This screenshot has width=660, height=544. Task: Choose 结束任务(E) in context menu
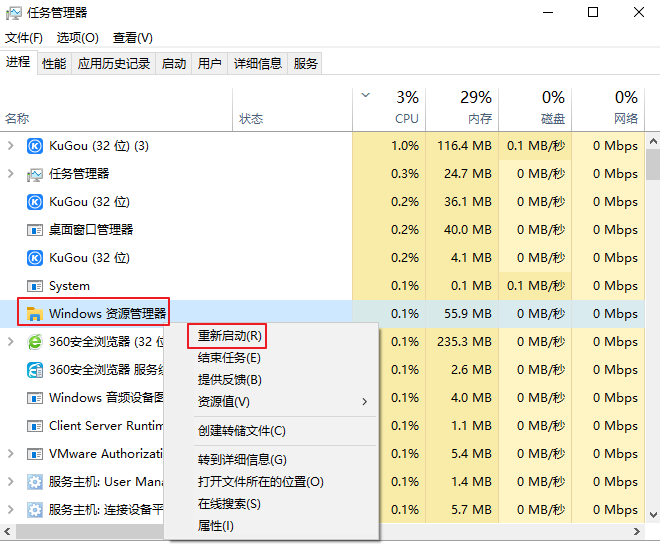[x=229, y=358]
